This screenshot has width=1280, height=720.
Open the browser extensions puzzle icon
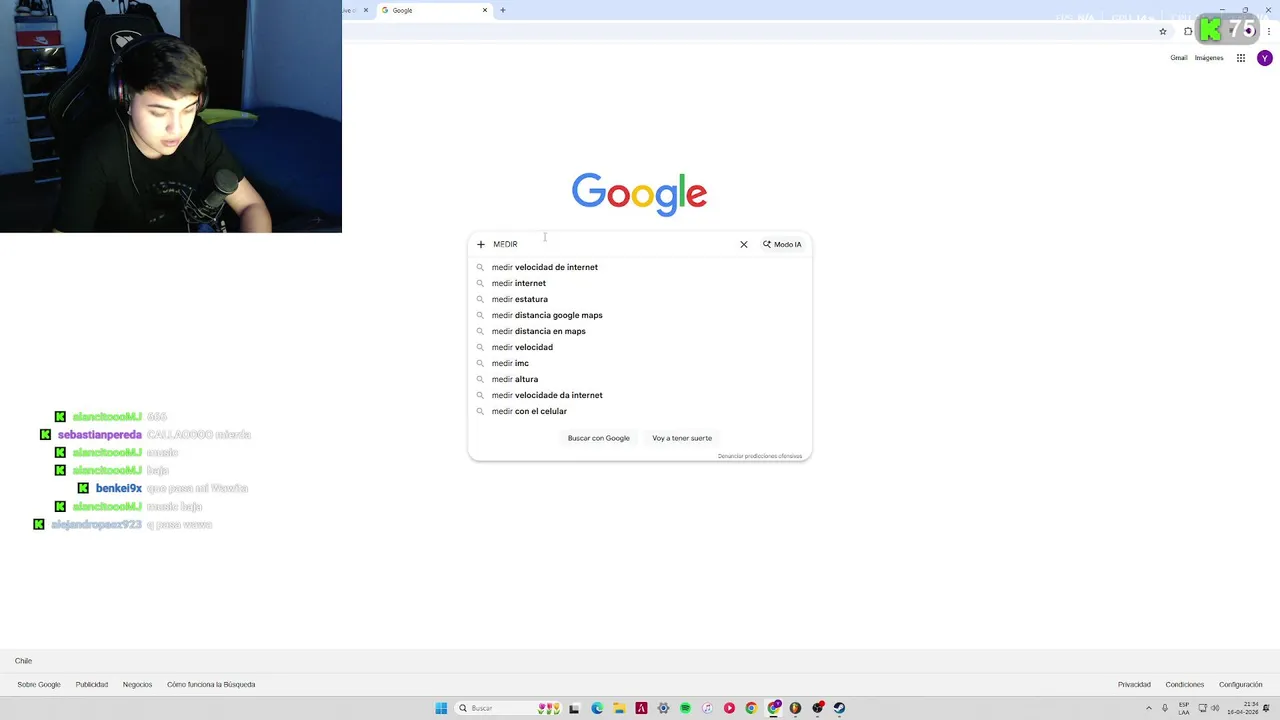1188,32
